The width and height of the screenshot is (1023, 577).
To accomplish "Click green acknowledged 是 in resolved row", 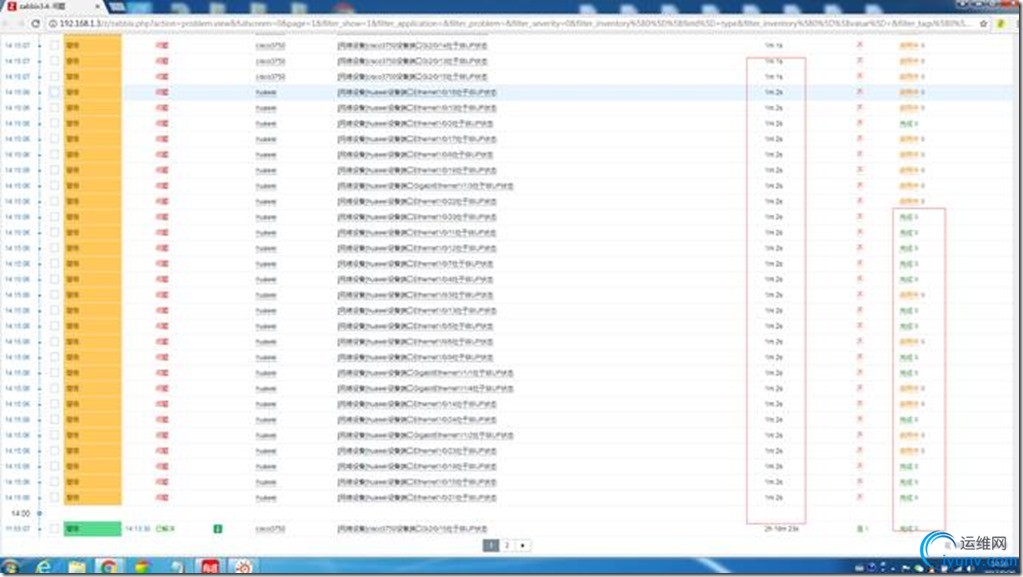I will click(860, 529).
